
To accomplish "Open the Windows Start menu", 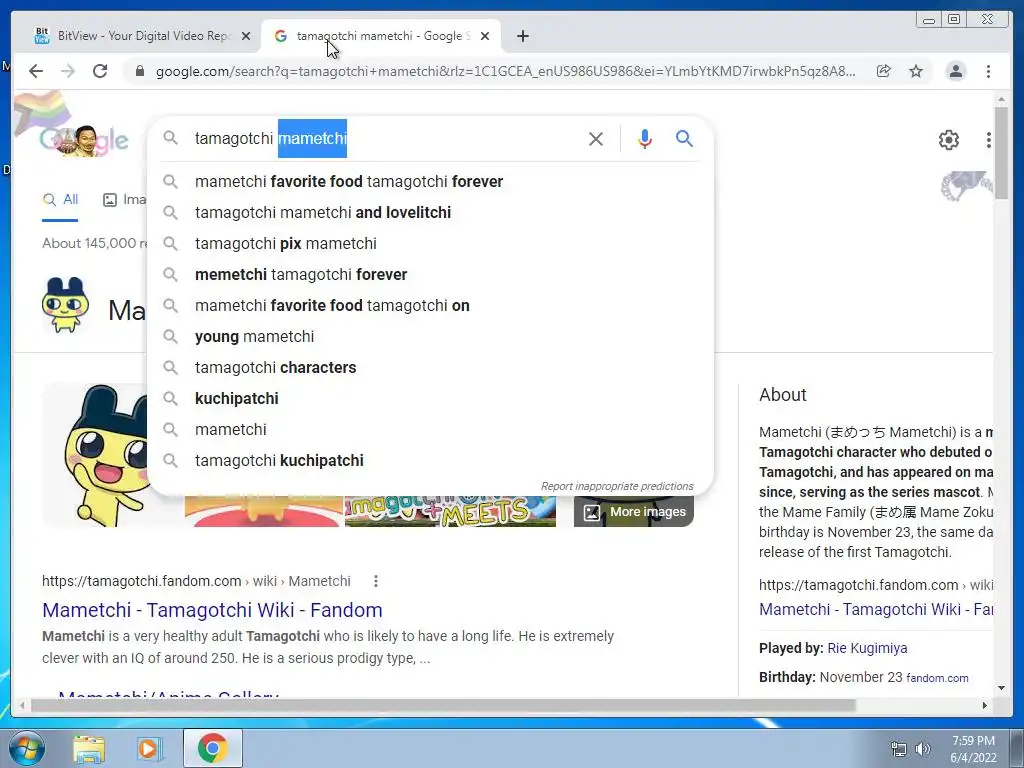I will coord(26,748).
